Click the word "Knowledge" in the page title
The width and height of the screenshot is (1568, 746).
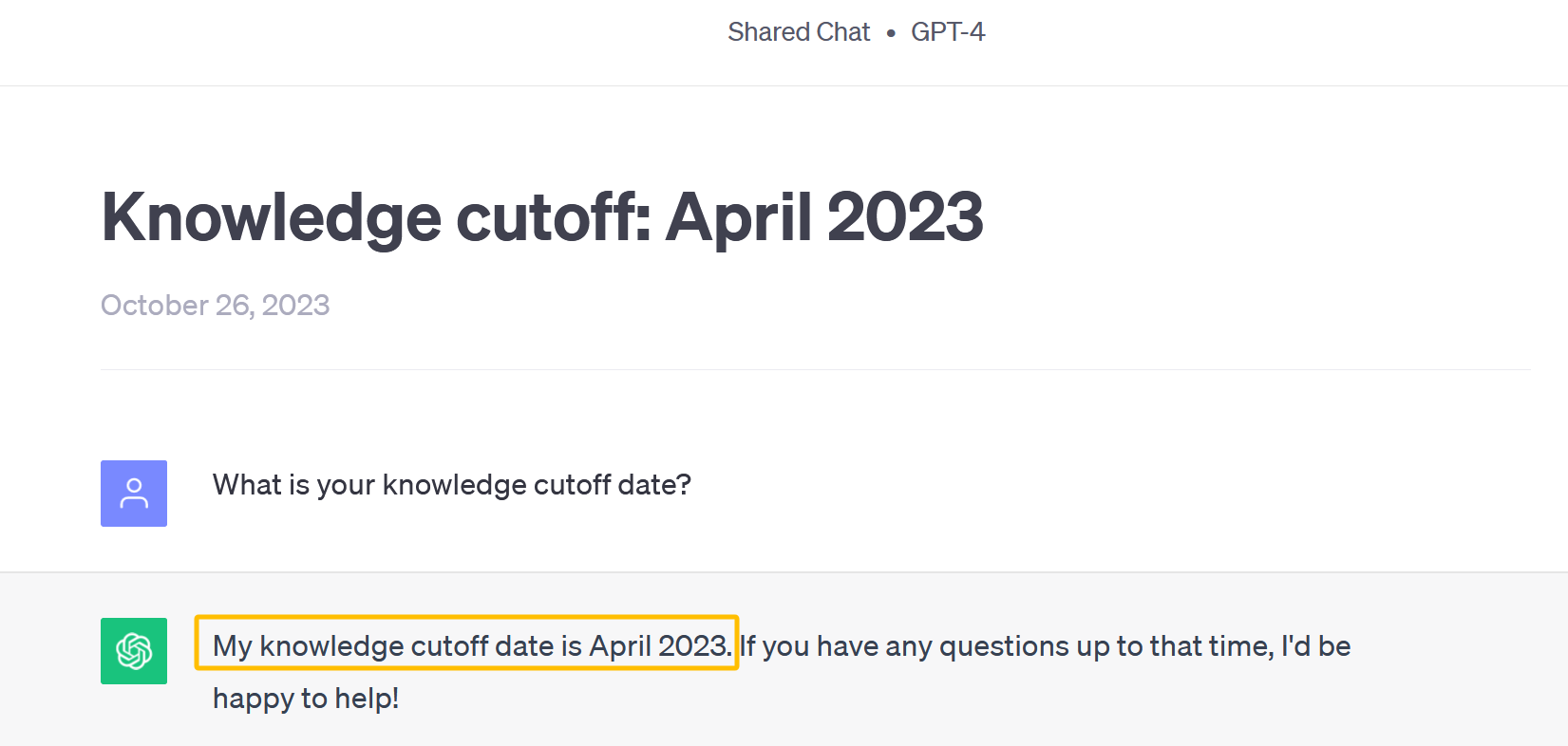tap(272, 217)
